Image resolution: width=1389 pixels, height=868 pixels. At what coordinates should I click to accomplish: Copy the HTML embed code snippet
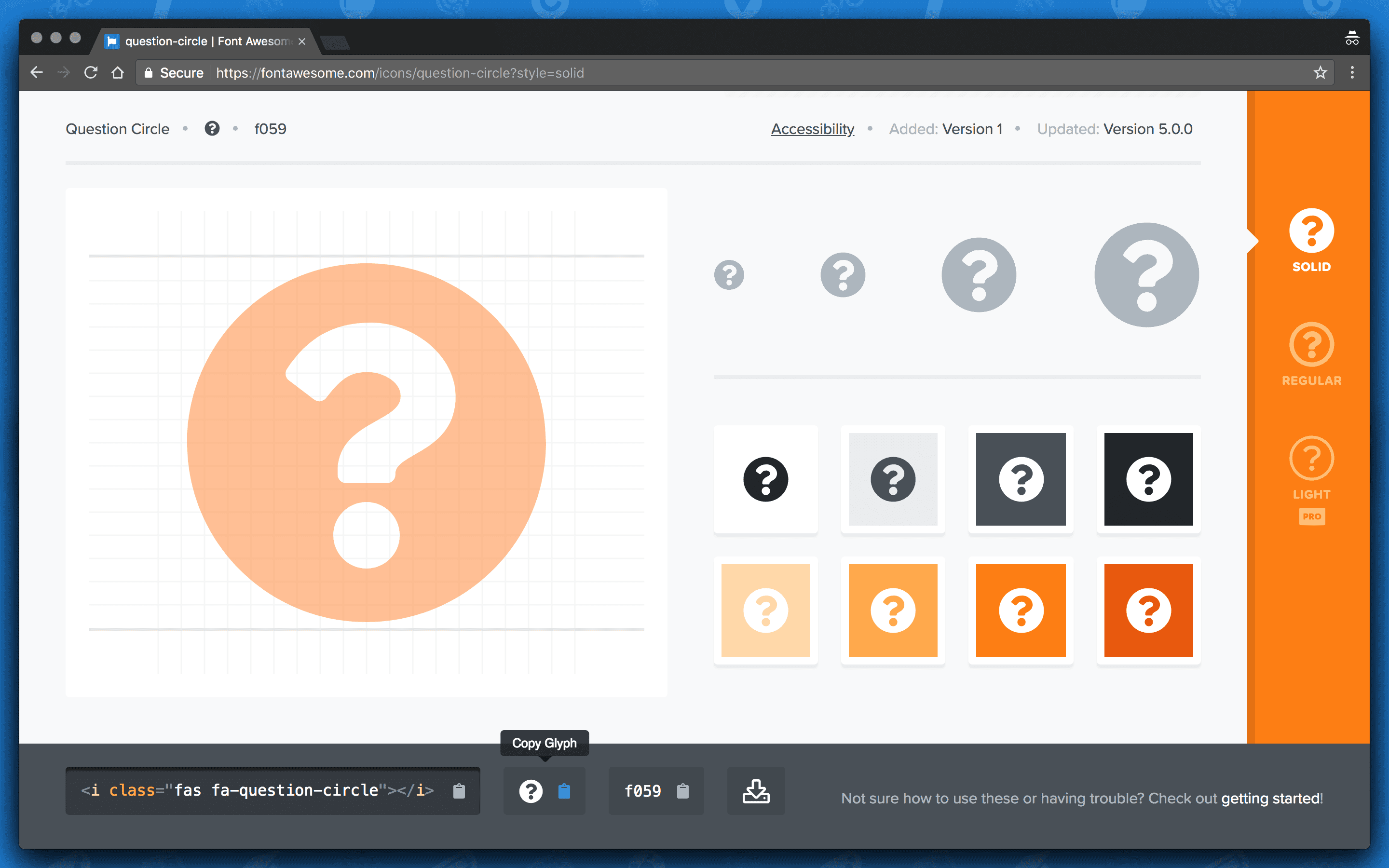(x=459, y=790)
